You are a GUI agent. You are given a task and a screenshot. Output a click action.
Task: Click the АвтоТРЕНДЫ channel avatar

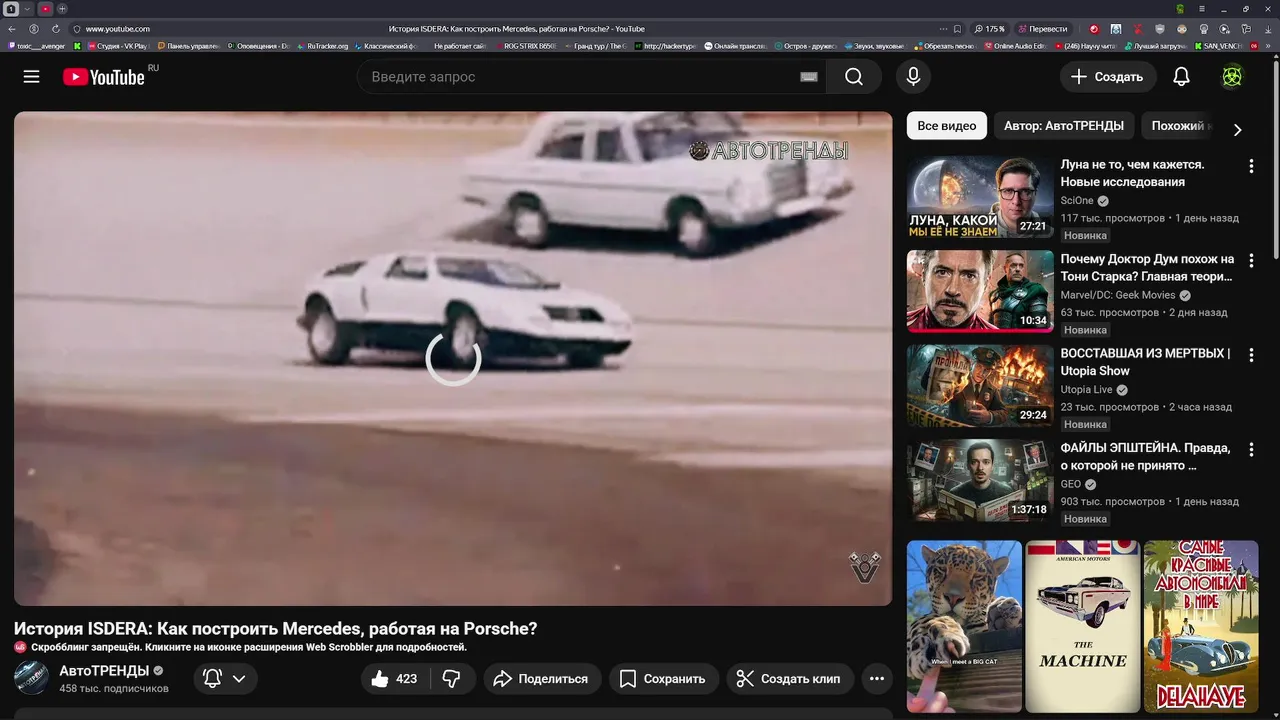point(31,678)
